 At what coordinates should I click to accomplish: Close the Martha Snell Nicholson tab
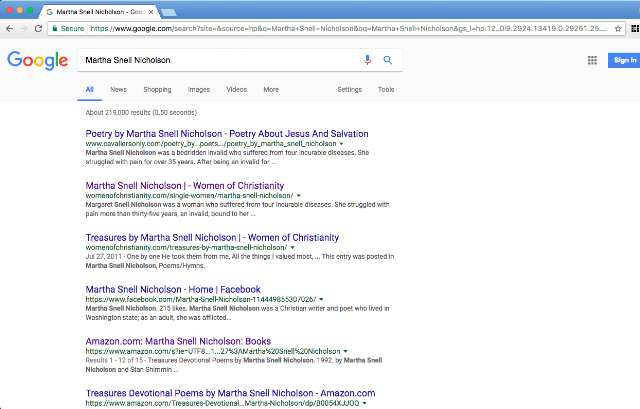pyautogui.click(x=151, y=12)
